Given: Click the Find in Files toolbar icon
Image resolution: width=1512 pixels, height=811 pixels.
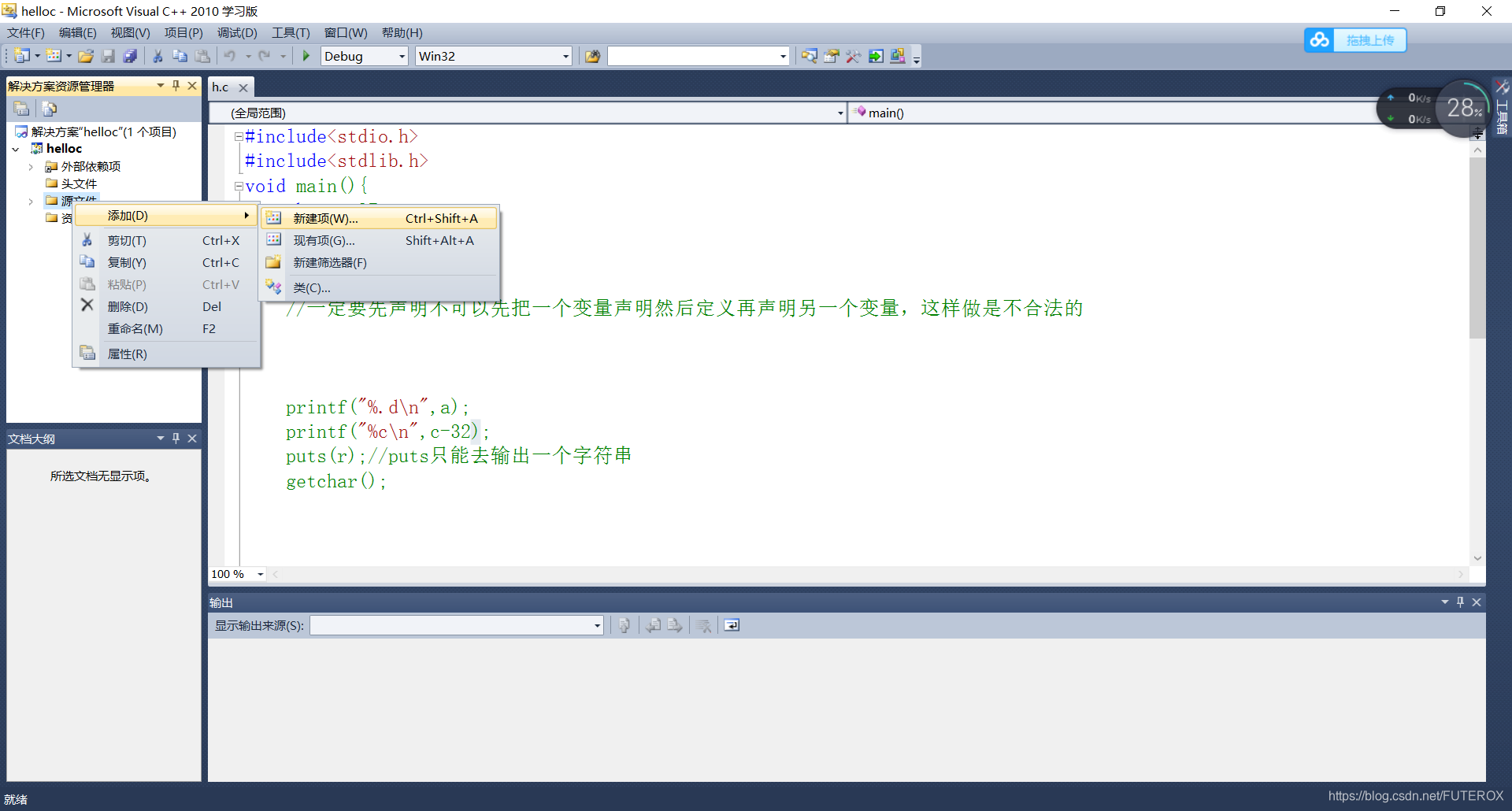Looking at the screenshot, I should pos(592,56).
